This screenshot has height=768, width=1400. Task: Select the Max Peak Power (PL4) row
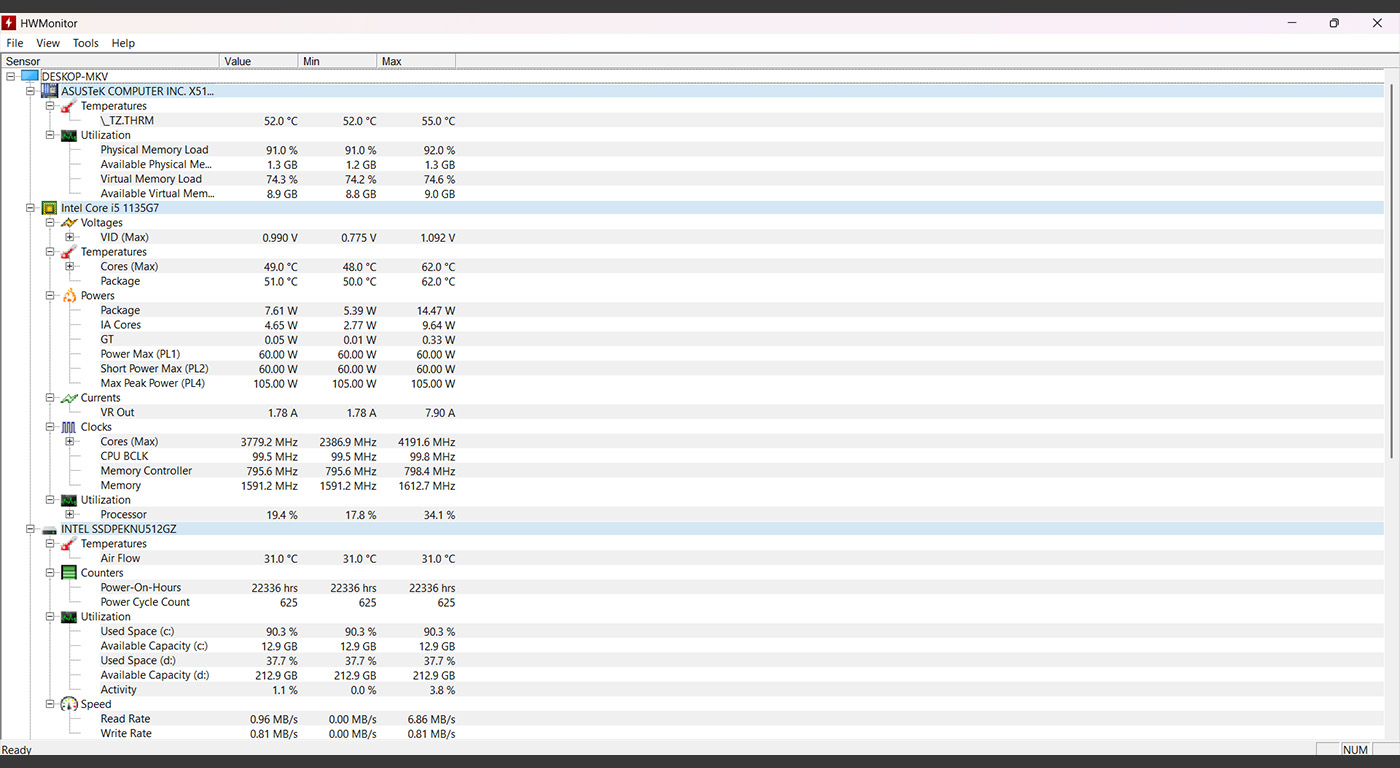pyautogui.click(x=691, y=383)
